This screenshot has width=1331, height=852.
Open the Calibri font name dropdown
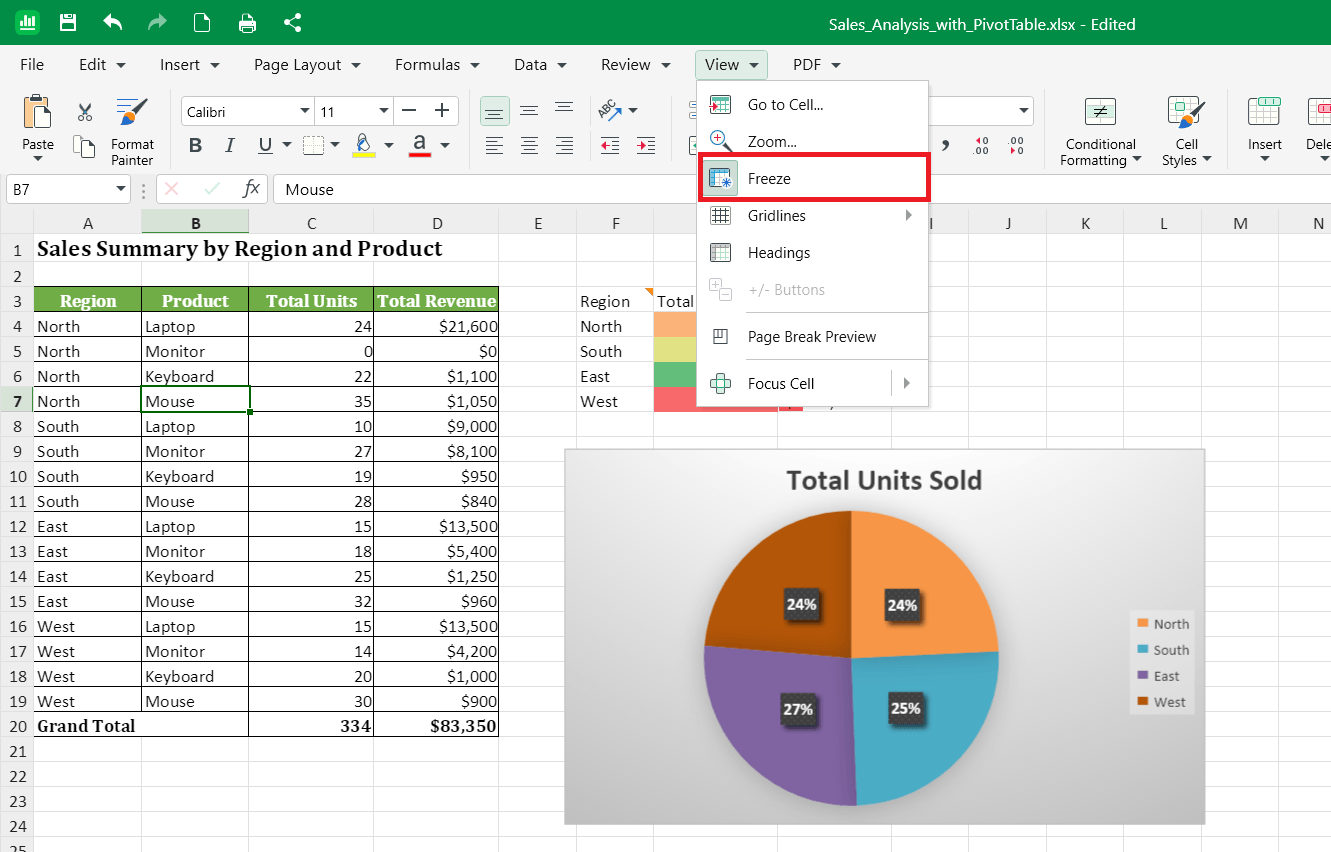click(305, 111)
